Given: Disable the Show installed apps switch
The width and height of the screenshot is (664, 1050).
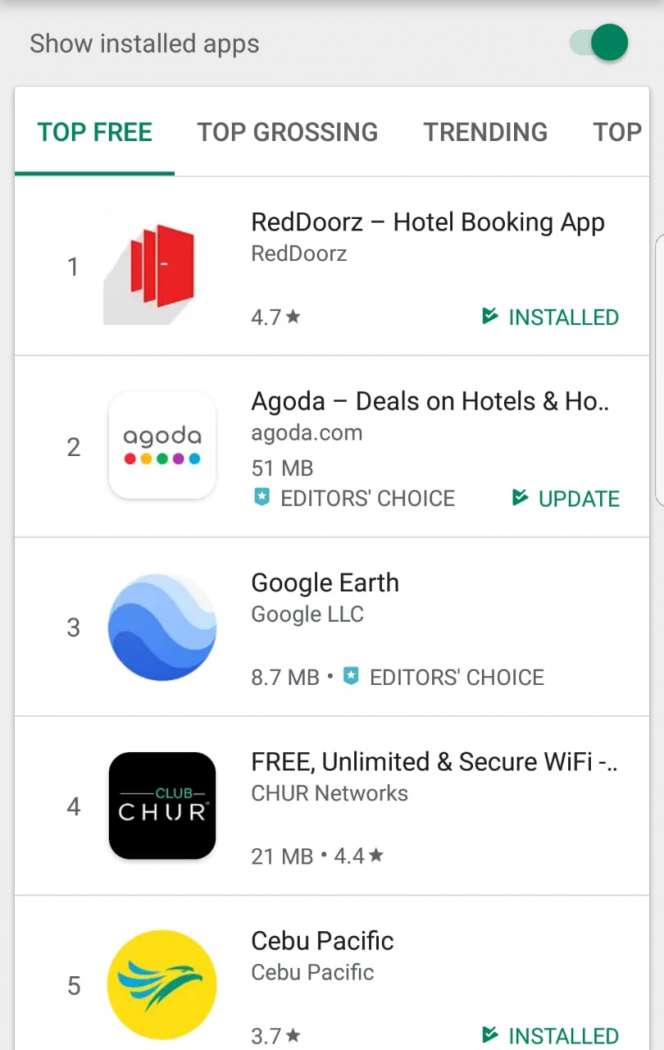Looking at the screenshot, I should click(599, 43).
